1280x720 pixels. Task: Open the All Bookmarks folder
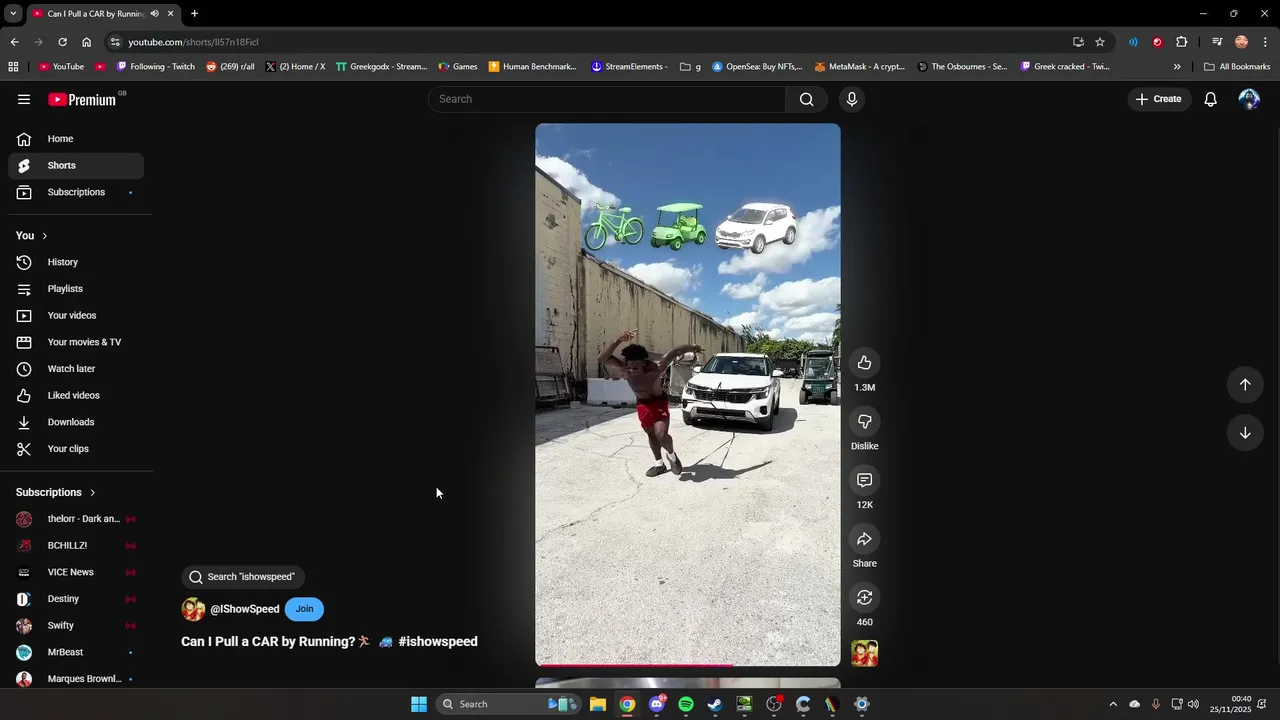point(1237,67)
